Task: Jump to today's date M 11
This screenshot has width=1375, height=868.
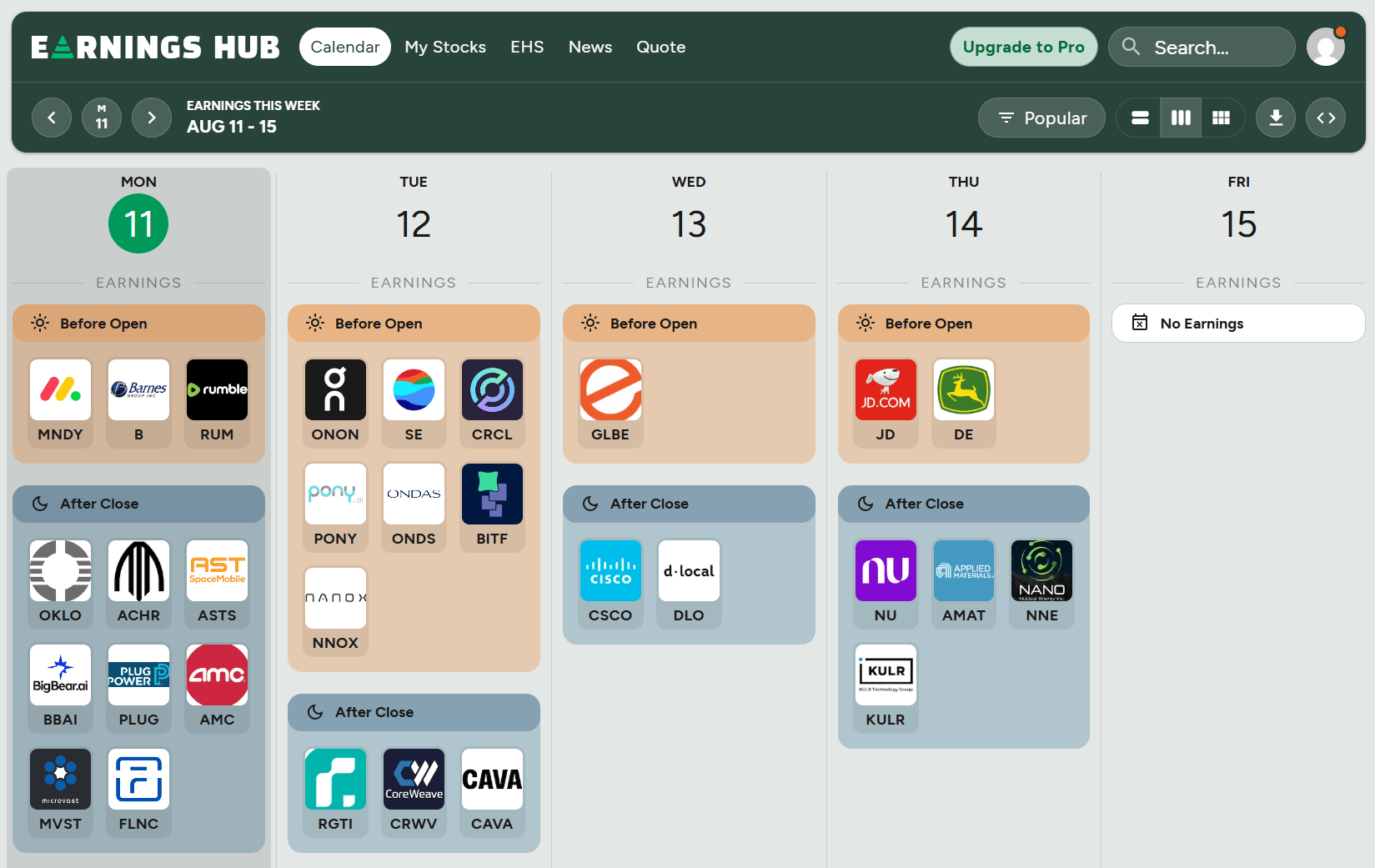Action: pos(102,118)
